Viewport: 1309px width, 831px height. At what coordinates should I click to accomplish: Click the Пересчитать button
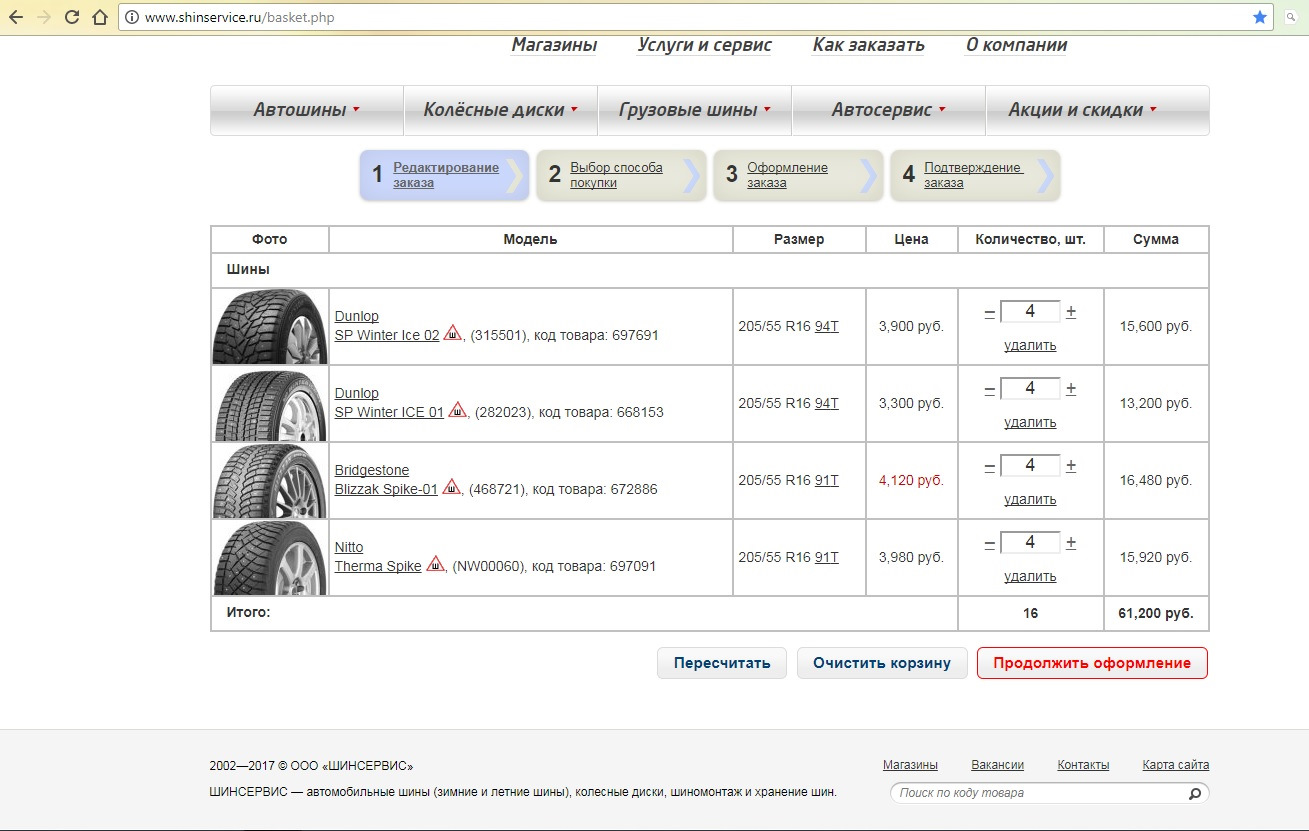click(722, 663)
